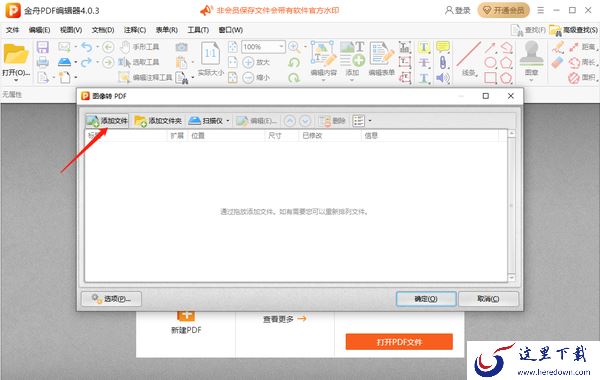
Task: Click the magnifier zoom tool icon
Action: [x=294, y=47]
